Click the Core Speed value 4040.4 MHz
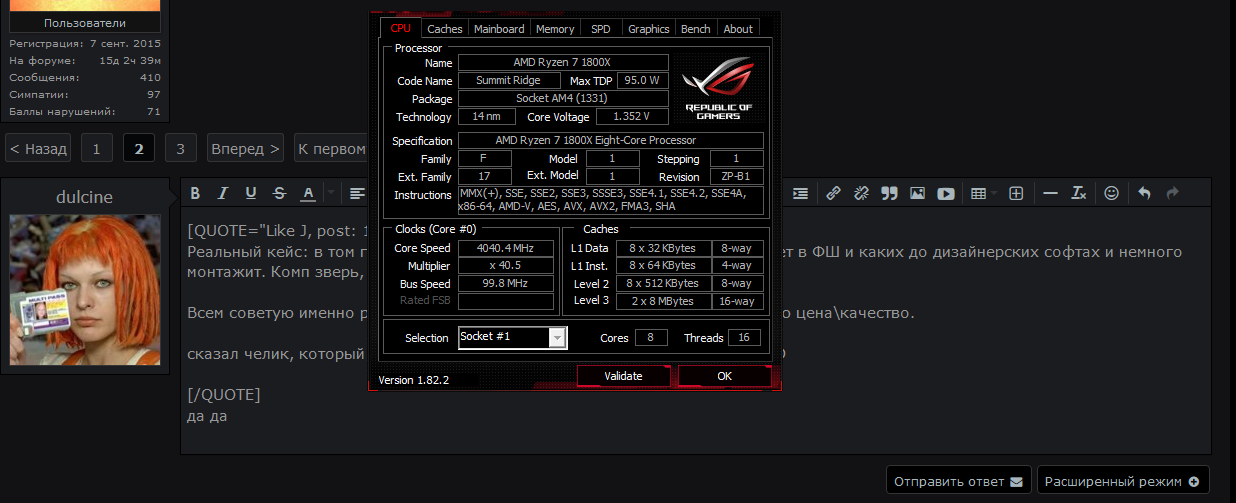Image resolution: width=1236 pixels, height=503 pixels. tap(506, 248)
